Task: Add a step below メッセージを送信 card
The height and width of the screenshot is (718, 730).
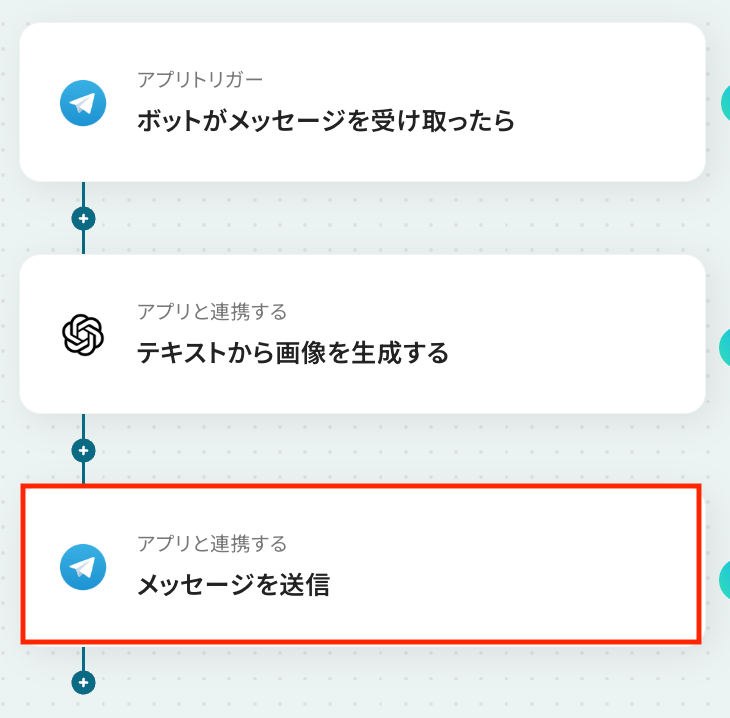Action: coord(83,683)
